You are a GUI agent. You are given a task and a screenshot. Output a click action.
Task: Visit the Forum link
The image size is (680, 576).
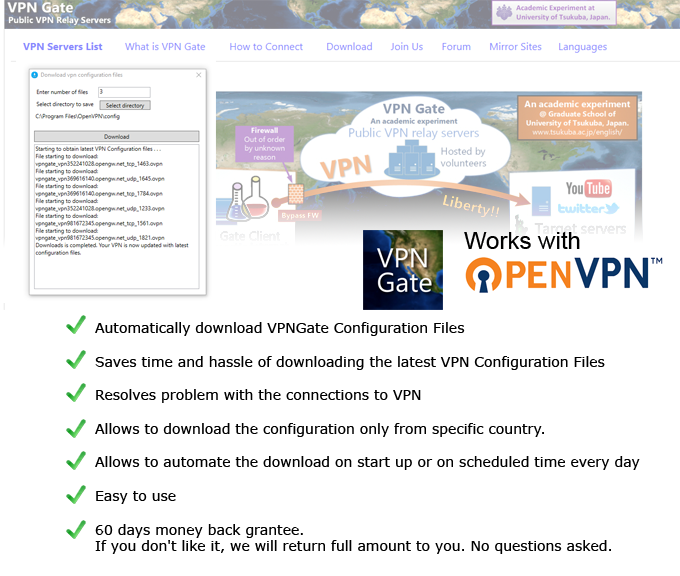456,47
